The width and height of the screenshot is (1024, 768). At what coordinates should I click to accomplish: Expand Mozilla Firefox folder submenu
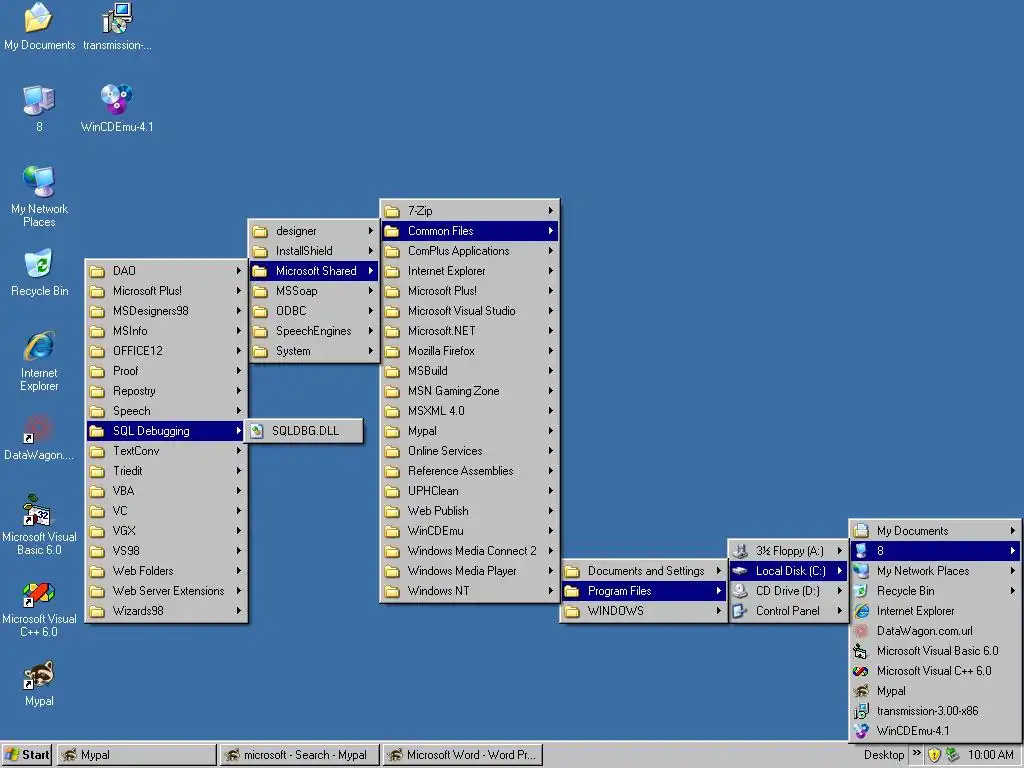[x=469, y=351]
